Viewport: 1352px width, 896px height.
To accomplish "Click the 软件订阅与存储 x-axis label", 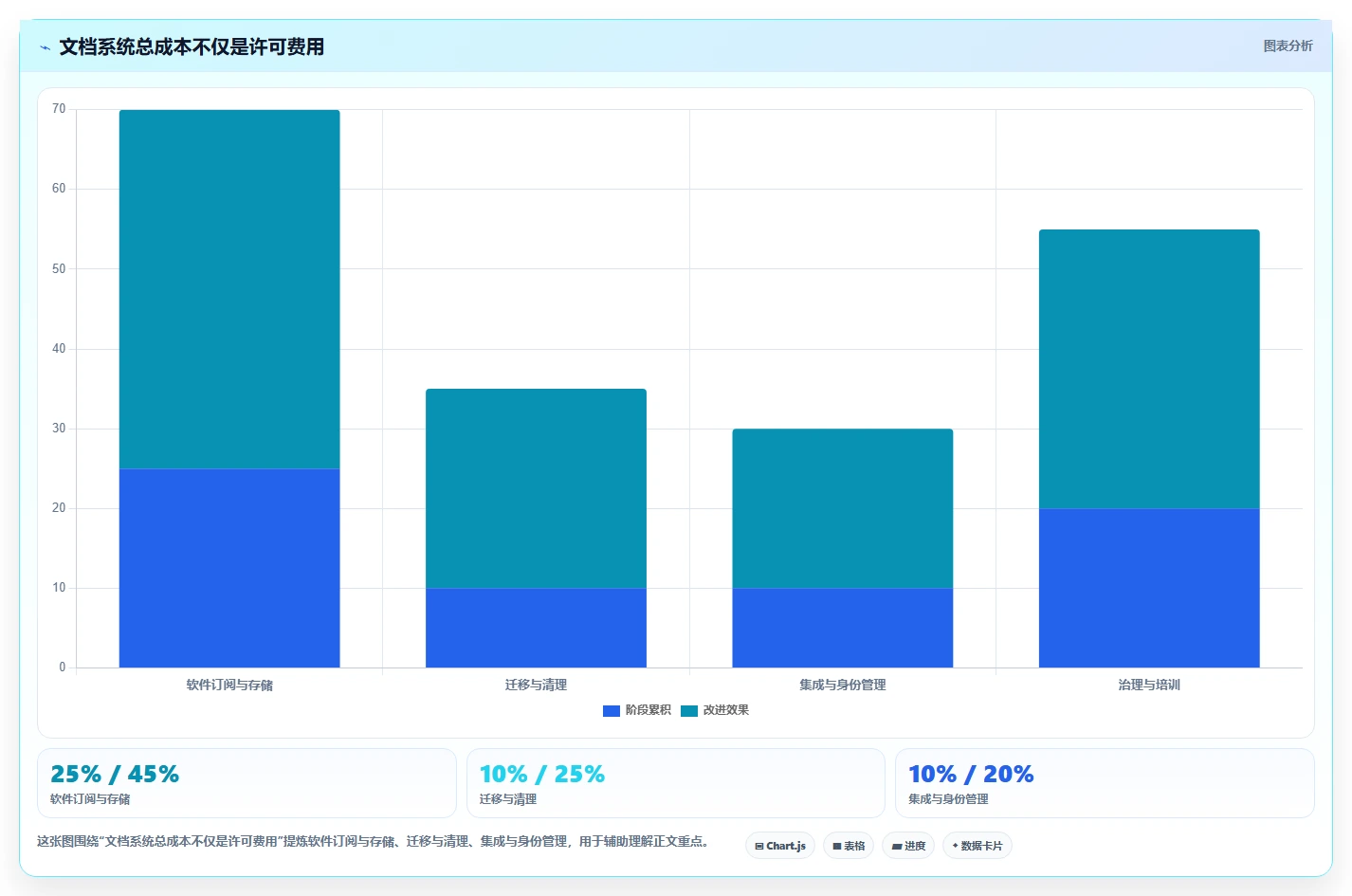I will [x=229, y=685].
